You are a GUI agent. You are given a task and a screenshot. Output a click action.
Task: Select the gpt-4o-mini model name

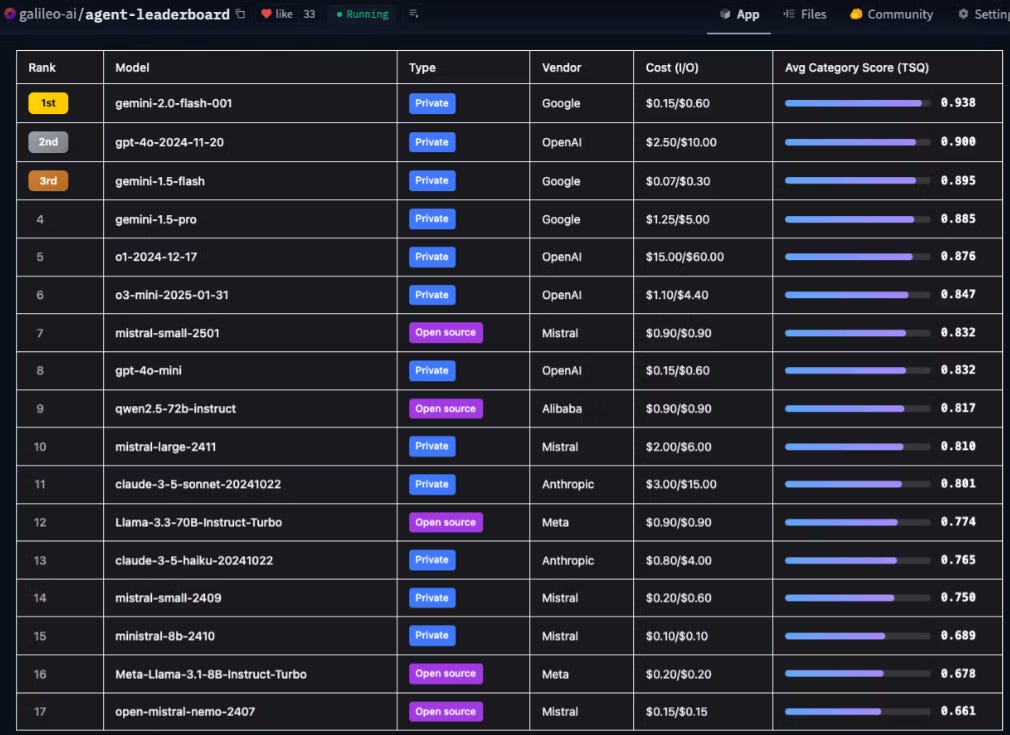coord(148,370)
